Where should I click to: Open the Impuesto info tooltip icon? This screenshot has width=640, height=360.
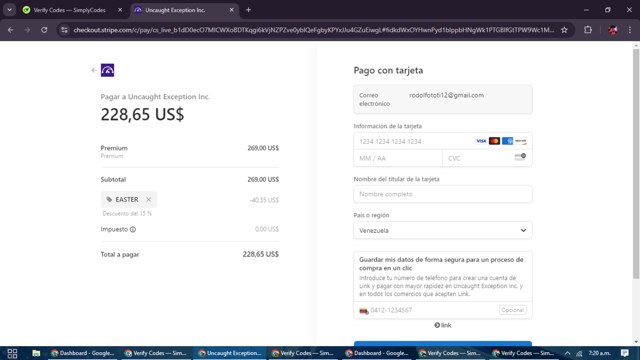pyautogui.click(x=133, y=229)
